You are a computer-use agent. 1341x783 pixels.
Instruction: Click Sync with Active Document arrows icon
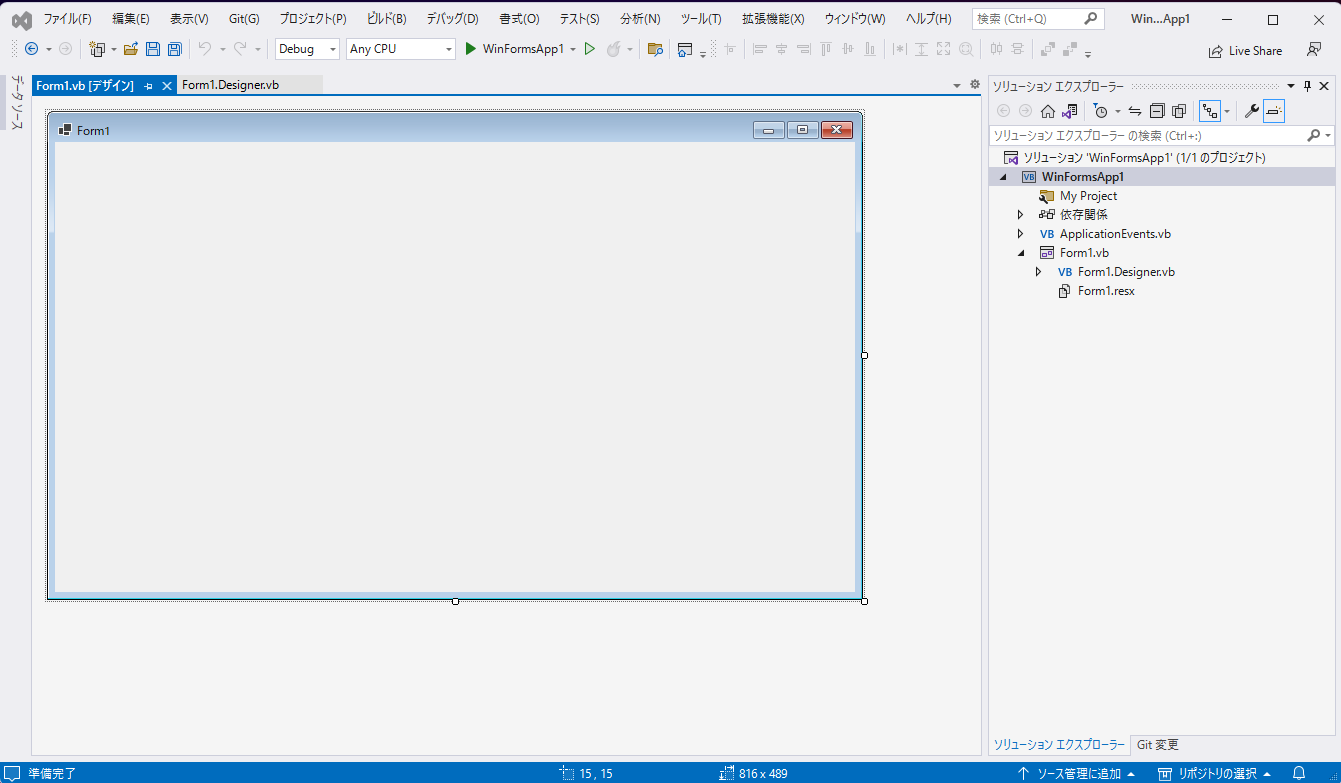[x=1135, y=111]
